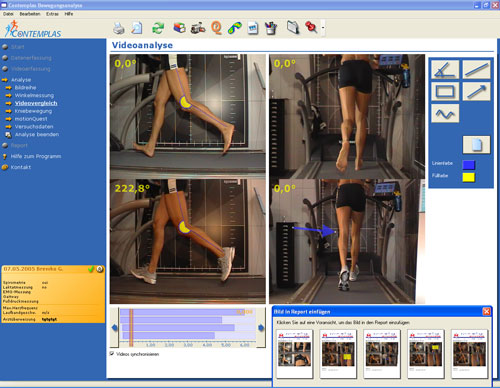Click the green checkmark on patient card
The width and height of the screenshot is (500, 388).
tap(91, 269)
